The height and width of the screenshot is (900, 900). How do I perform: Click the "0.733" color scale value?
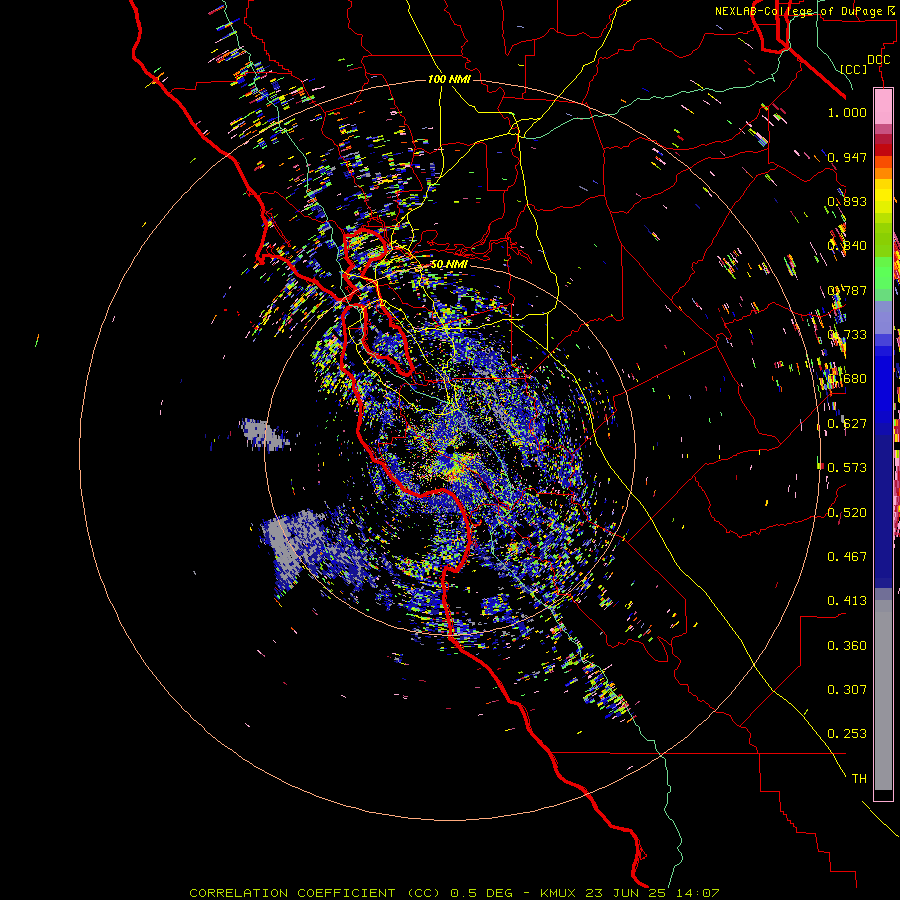[x=847, y=335]
